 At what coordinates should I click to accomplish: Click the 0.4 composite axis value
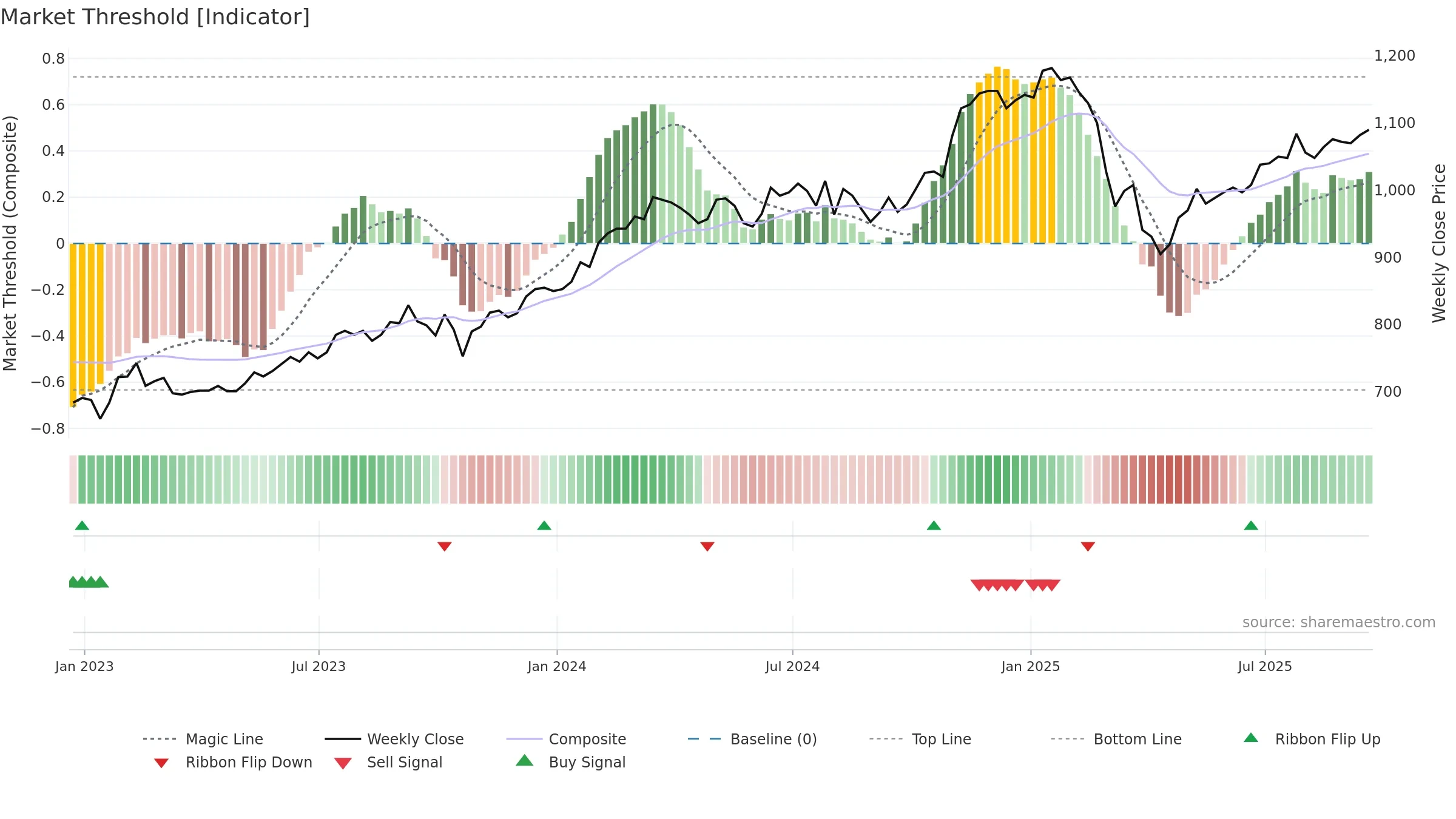click(x=53, y=151)
